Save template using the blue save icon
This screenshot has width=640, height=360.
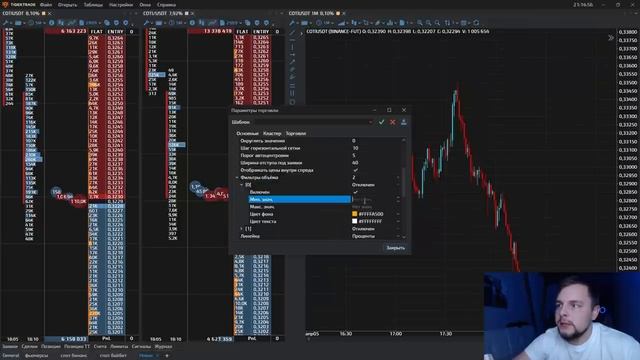(403, 122)
